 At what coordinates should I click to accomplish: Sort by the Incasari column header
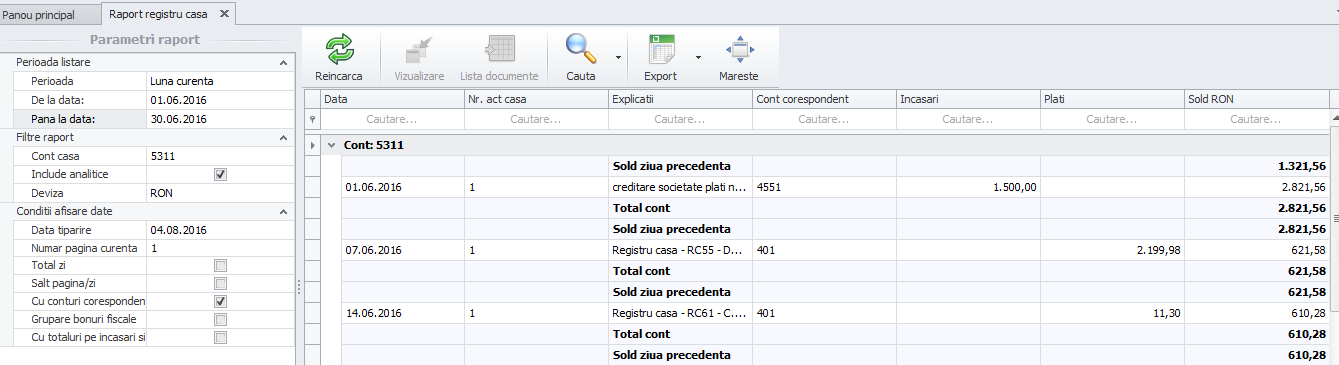coord(968,99)
